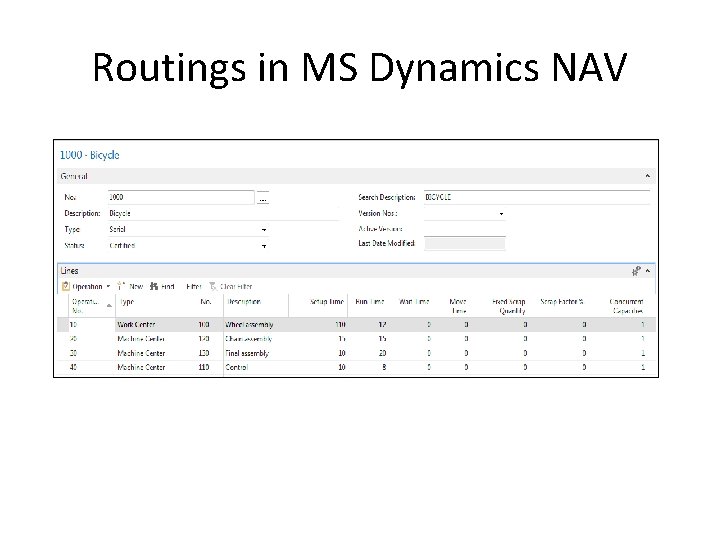Click Run Time 20 in Final assembly row
The image size is (720, 540).
coord(382,353)
